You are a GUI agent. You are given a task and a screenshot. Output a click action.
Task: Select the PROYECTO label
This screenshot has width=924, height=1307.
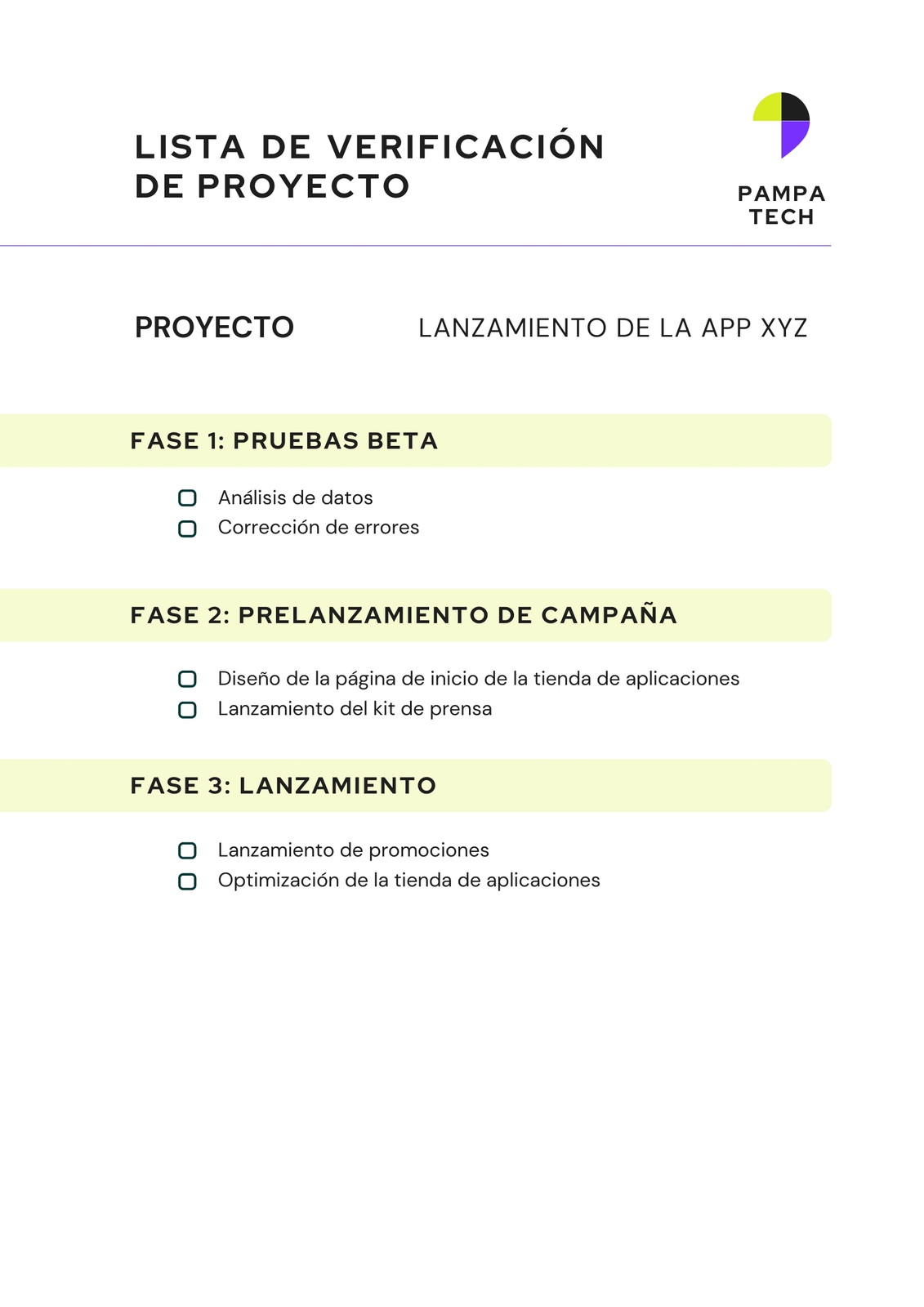(x=214, y=328)
